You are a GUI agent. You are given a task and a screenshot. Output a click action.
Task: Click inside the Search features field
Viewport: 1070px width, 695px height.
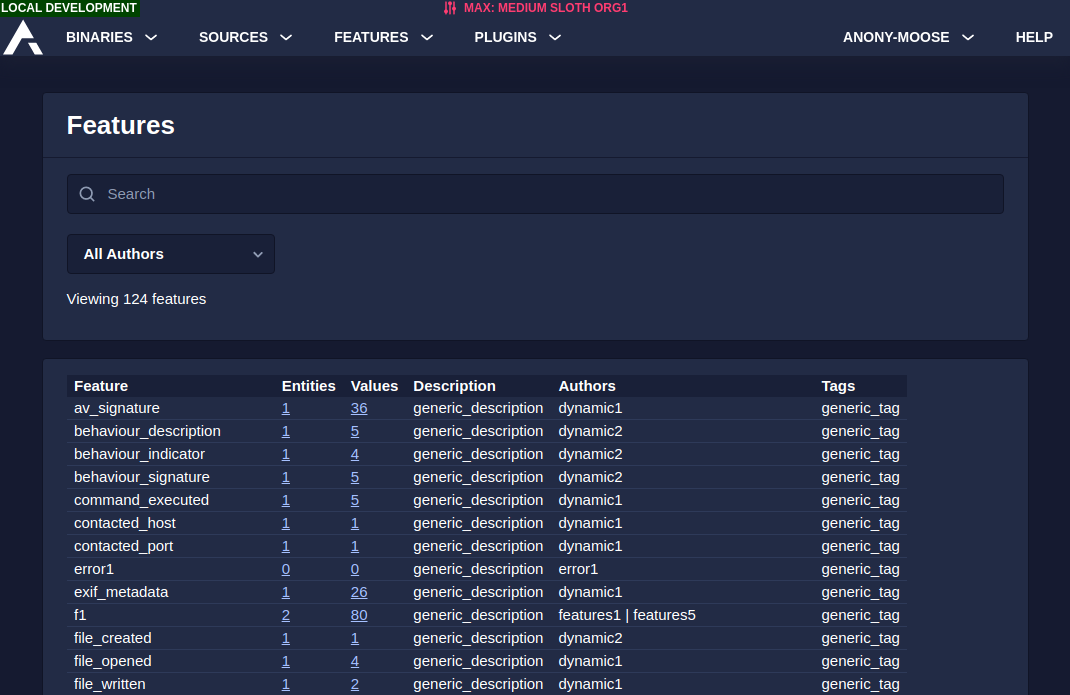tap(535, 193)
